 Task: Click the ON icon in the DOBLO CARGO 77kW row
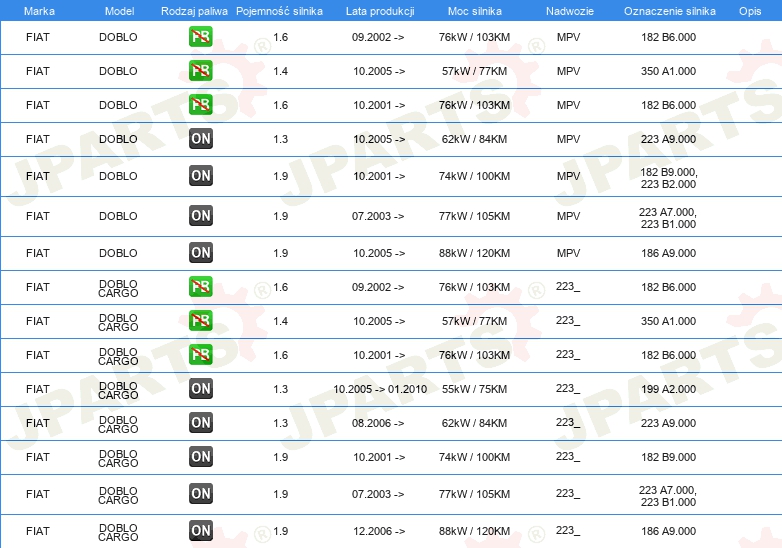click(200, 494)
